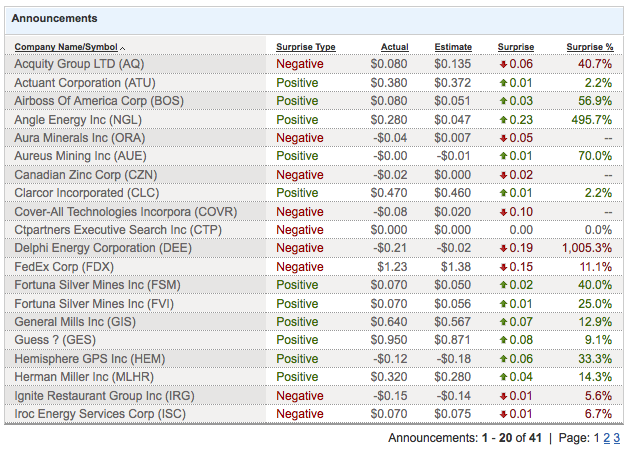Sort by Estimate column header
The image size is (626, 453).
click(453, 47)
